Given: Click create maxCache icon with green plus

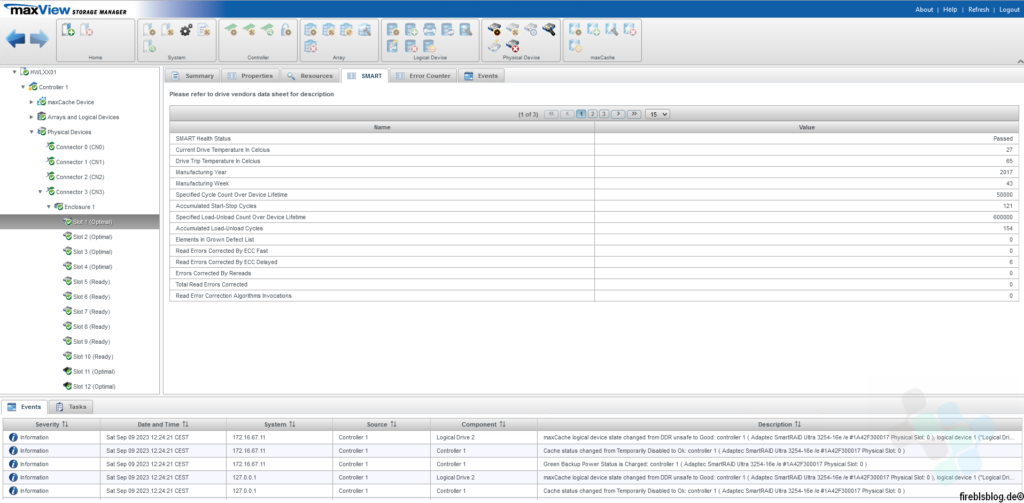Looking at the screenshot, I should point(594,29).
